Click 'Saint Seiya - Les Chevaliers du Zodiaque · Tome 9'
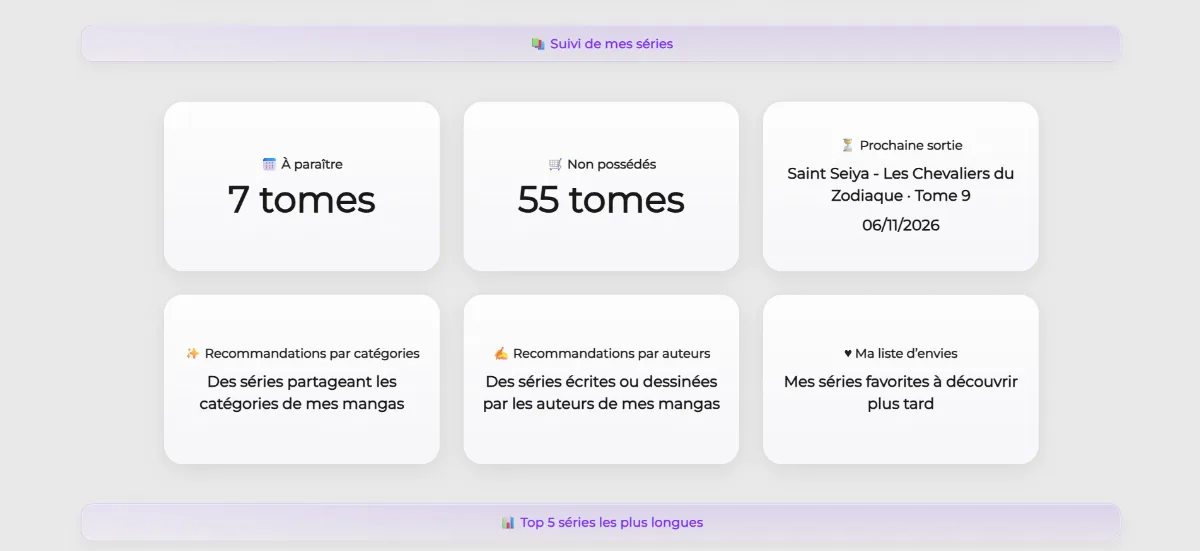The height and width of the screenshot is (551, 1200). tap(901, 184)
